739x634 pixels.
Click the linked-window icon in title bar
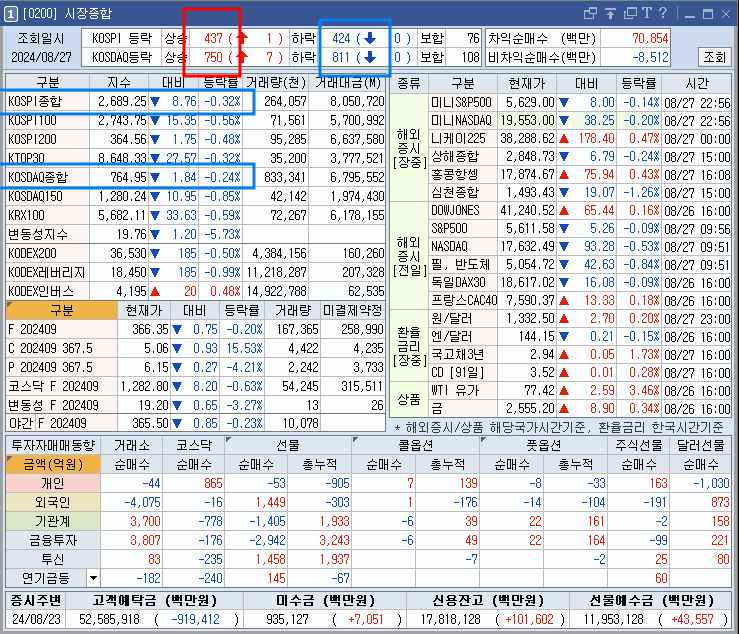[x=590, y=14]
